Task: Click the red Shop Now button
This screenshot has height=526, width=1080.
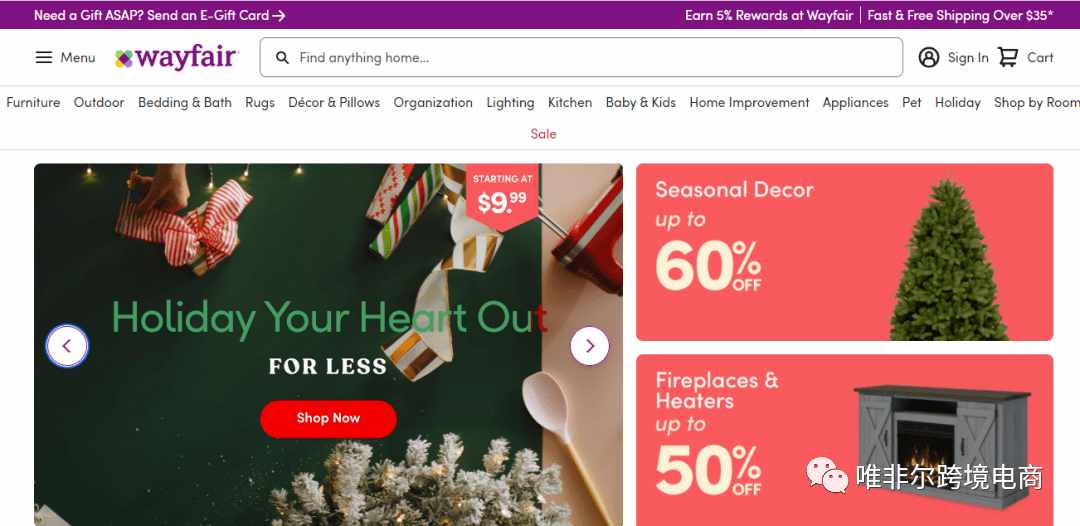Action: [329, 419]
